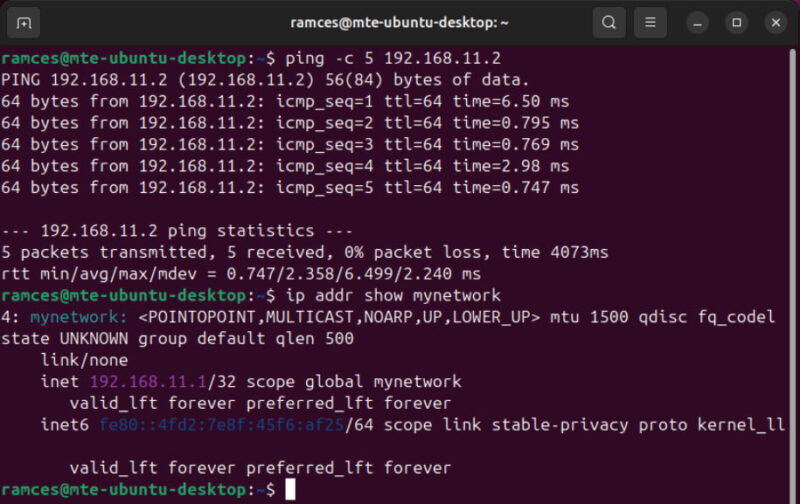This screenshot has width=800, height=504.
Task: Click the '5 packets transmitted, 5 received' line
Action: tap(305, 253)
